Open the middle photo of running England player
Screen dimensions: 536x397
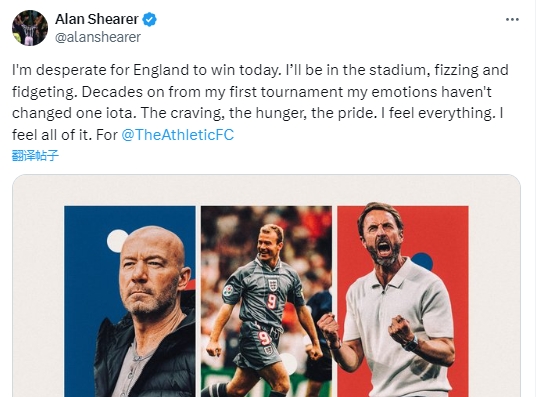[x=266, y=301]
